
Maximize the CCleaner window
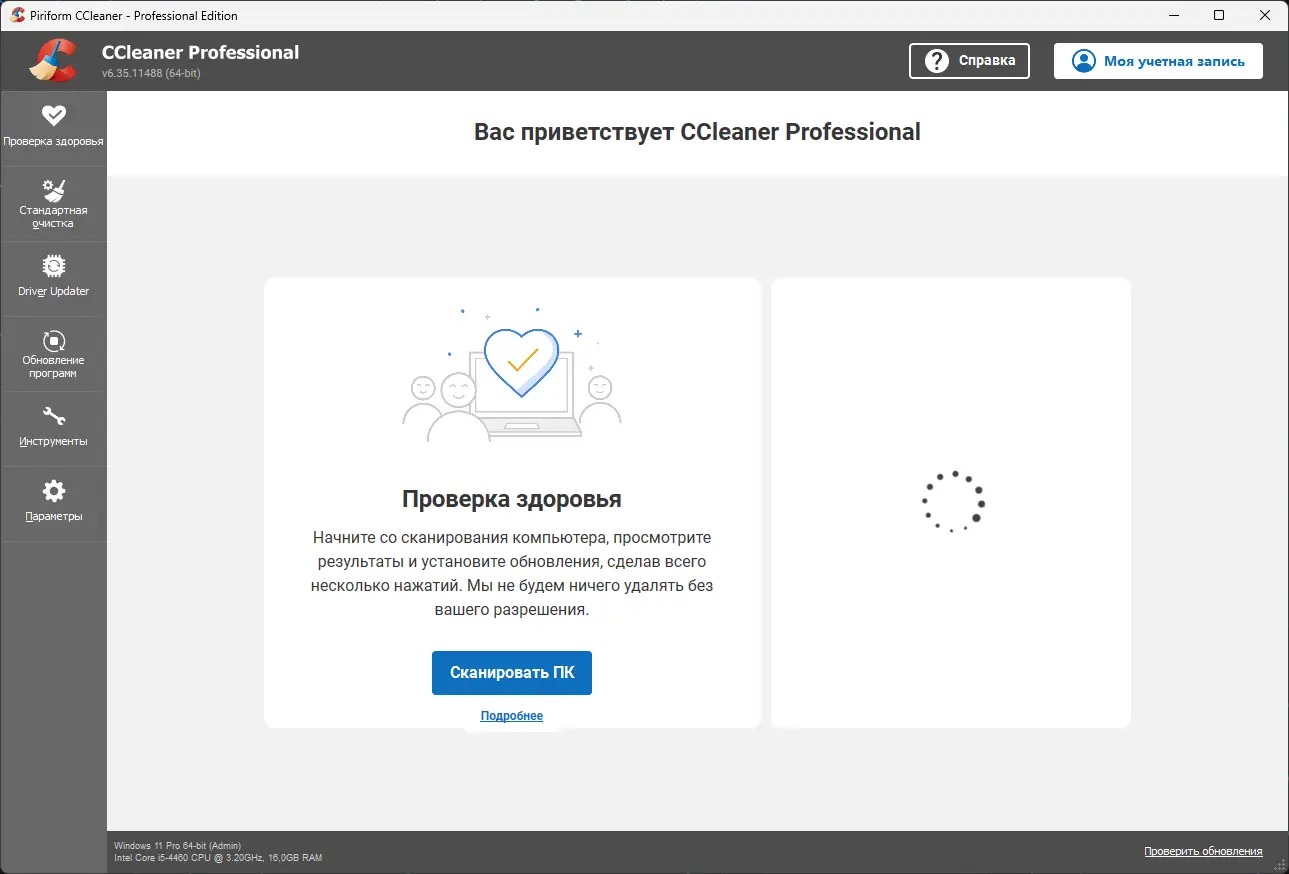[1219, 15]
